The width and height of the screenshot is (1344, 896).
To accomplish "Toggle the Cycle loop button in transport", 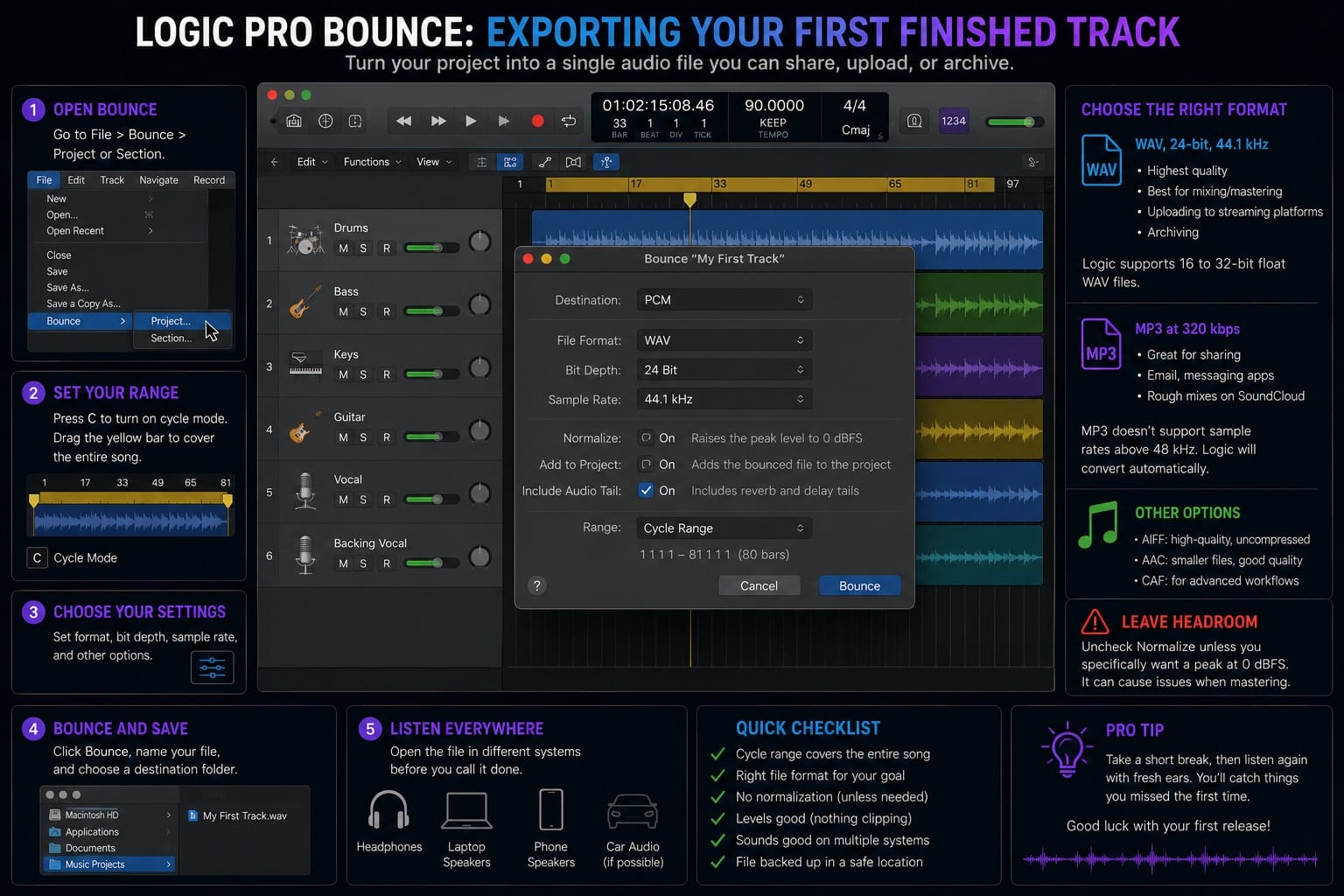I will (x=569, y=121).
